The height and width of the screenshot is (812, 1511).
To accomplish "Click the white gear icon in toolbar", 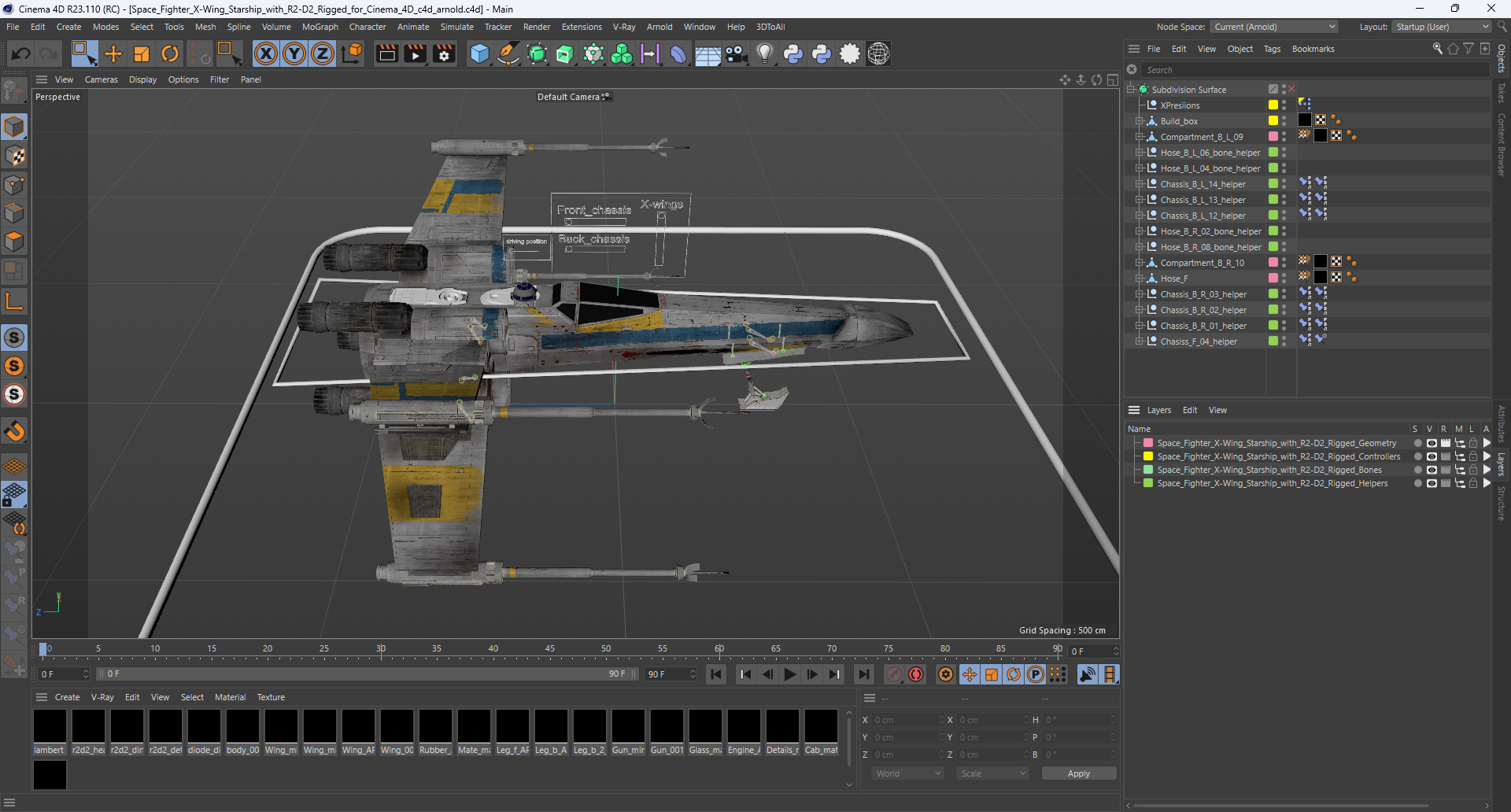I will [x=850, y=54].
